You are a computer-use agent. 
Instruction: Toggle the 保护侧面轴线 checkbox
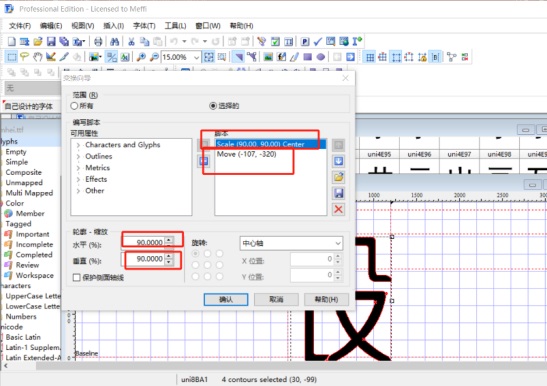click(76, 277)
